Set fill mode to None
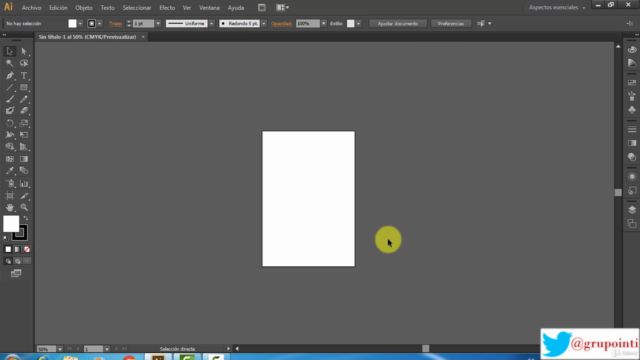Viewport: 640px width, 360px height. [x=27, y=249]
